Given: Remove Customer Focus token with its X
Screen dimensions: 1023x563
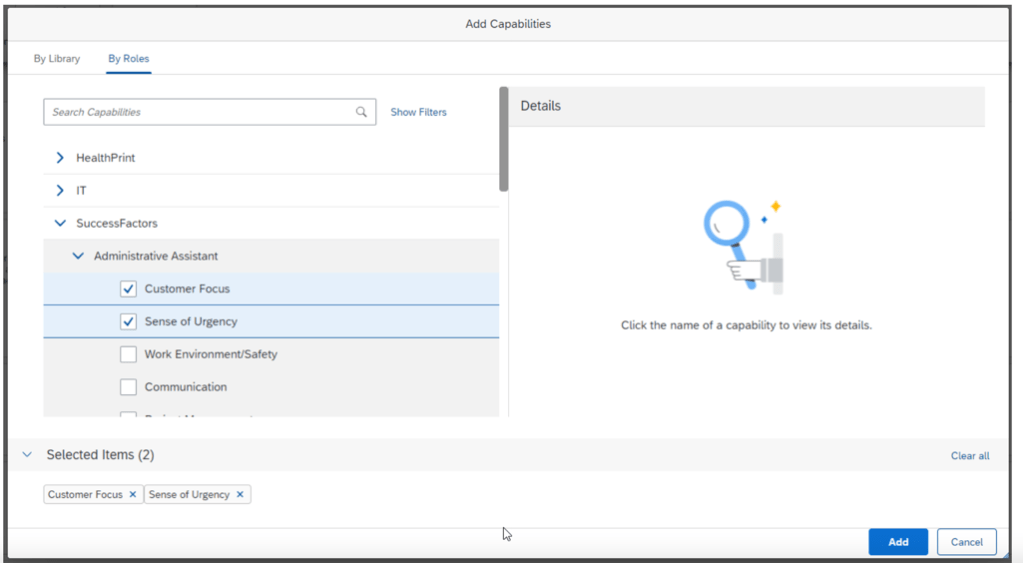Looking at the screenshot, I should point(132,495).
